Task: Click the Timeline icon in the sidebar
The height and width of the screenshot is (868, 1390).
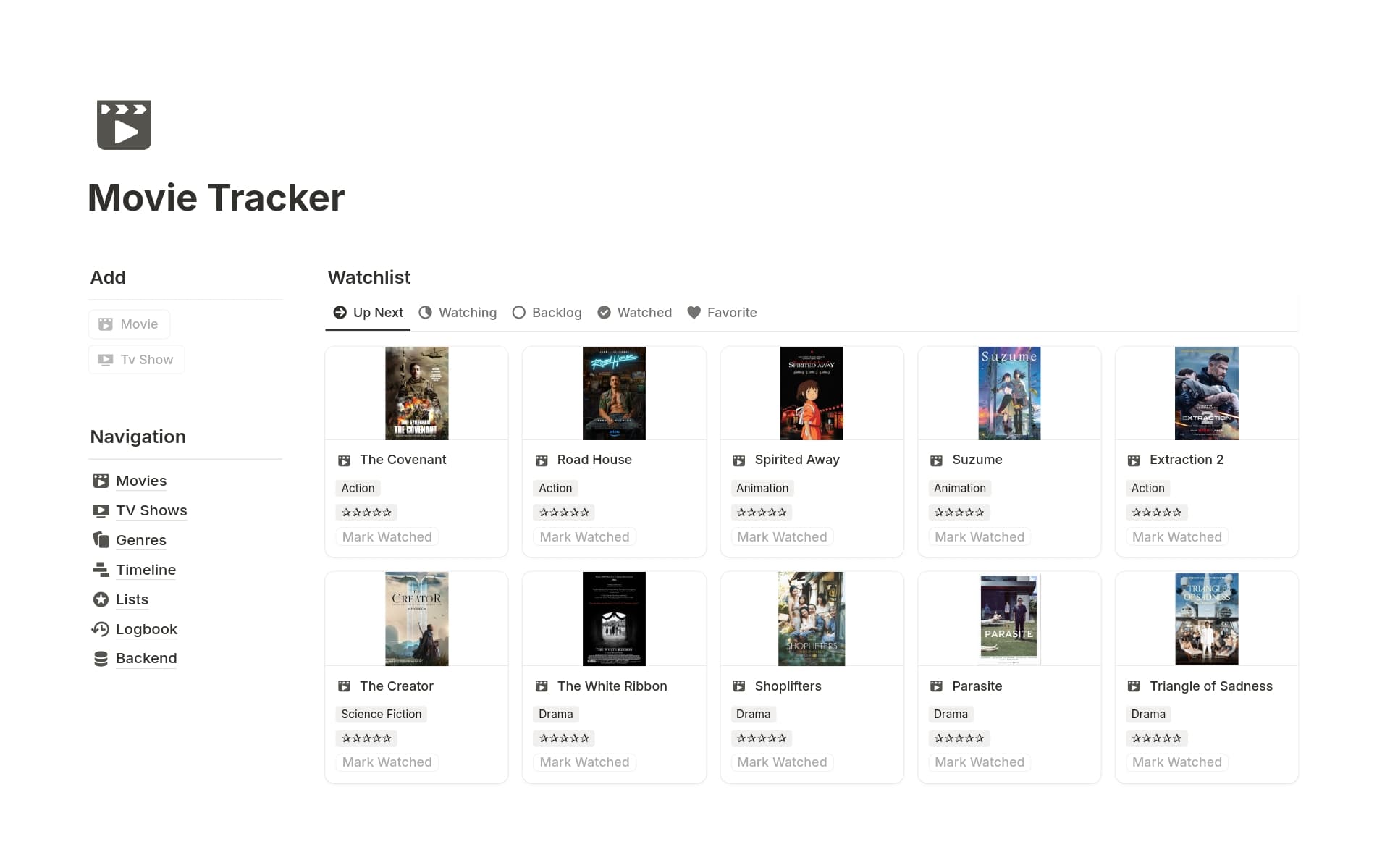Action: pyautogui.click(x=101, y=570)
